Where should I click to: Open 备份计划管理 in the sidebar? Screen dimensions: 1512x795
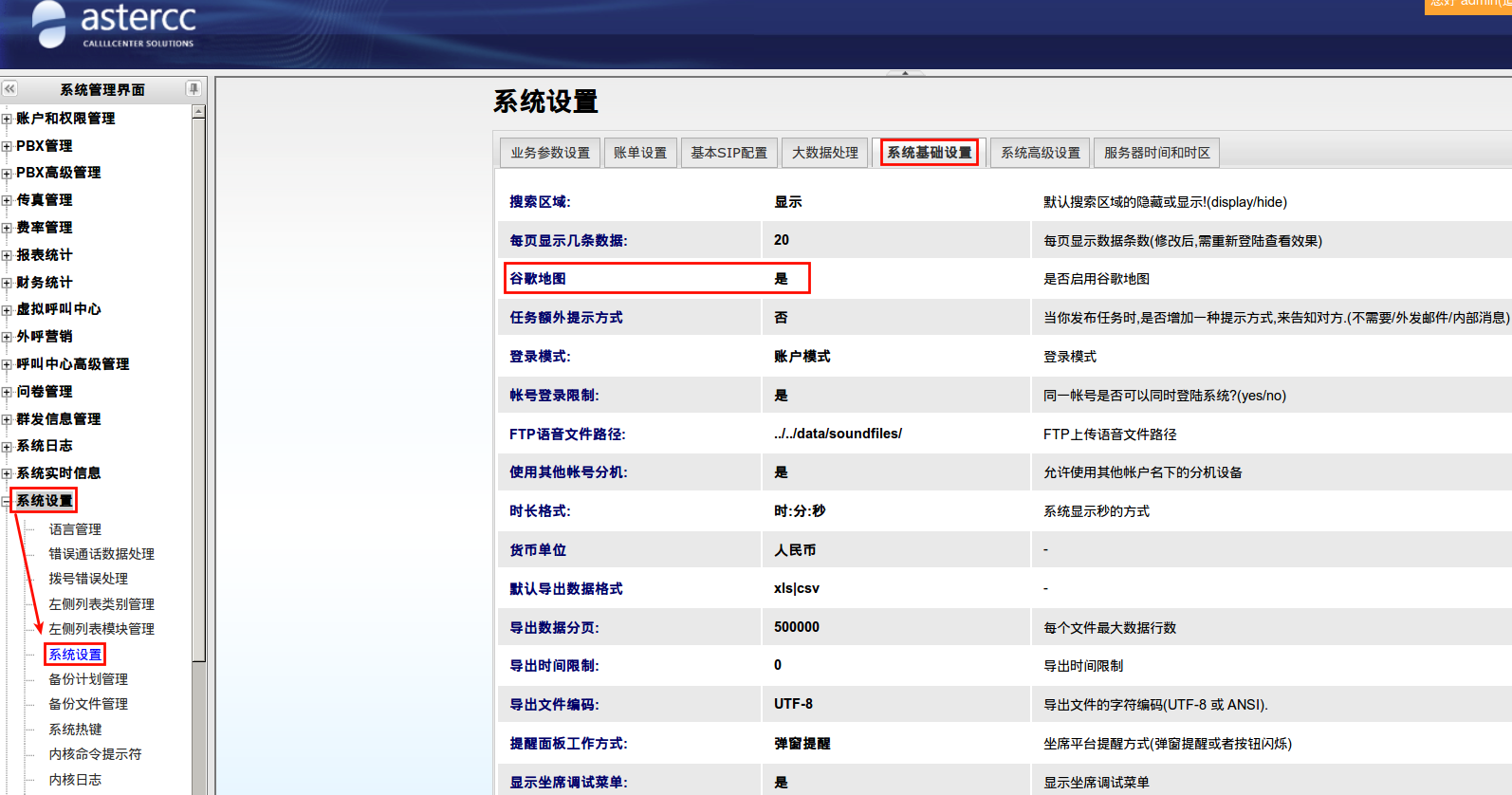point(88,679)
